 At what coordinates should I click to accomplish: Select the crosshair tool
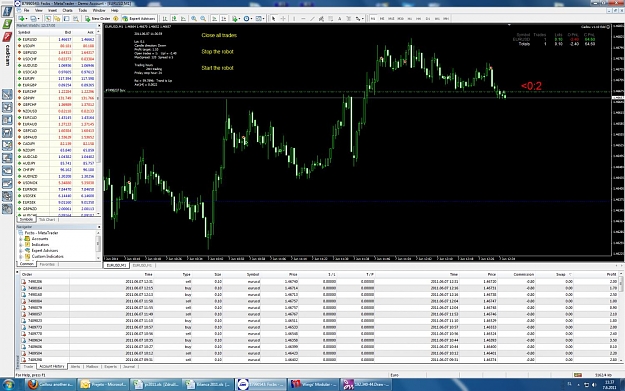pos(283,18)
